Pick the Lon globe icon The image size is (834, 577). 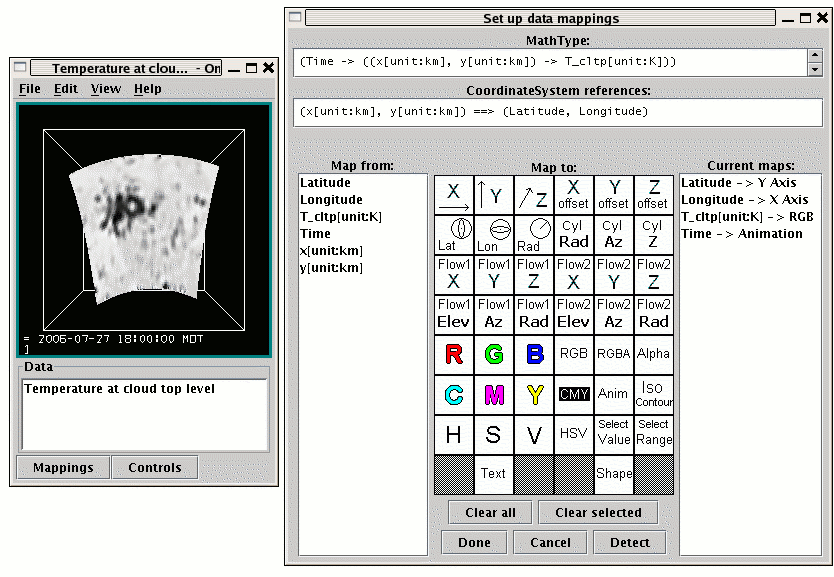(494, 235)
